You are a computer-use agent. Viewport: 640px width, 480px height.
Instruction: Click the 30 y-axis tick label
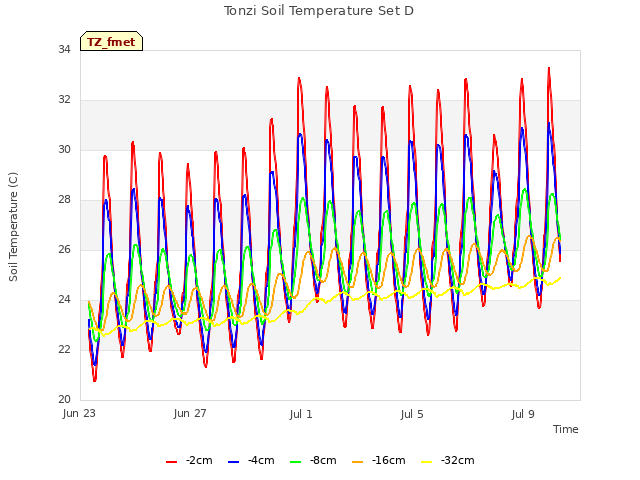[x=64, y=149]
